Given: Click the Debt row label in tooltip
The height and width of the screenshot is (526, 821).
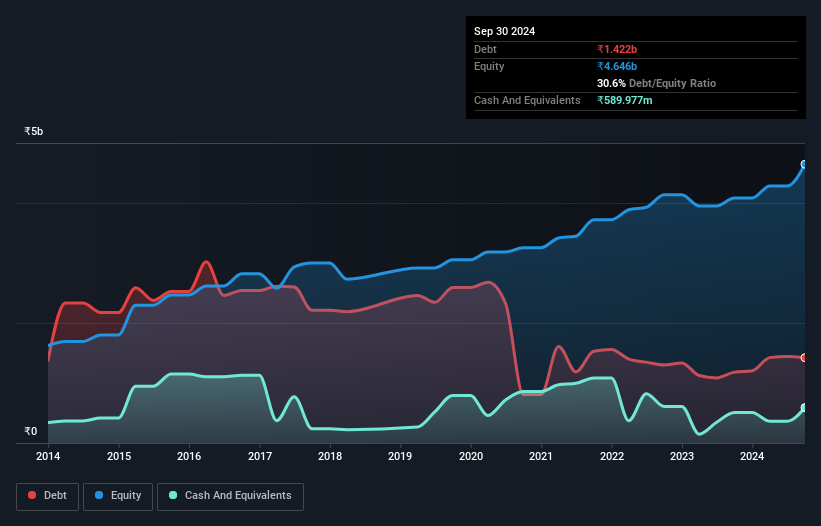Looking at the screenshot, I should pos(485,49).
